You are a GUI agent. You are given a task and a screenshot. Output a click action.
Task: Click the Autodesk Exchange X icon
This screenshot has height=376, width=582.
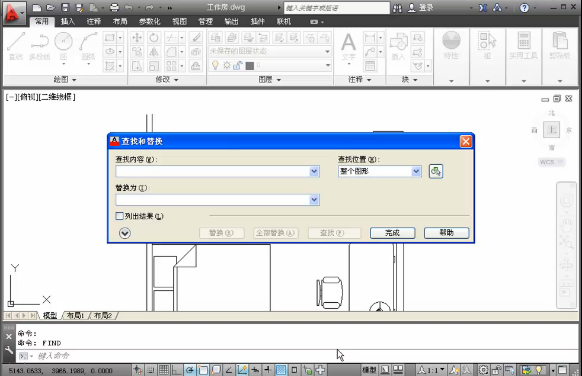[x=483, y=8]
